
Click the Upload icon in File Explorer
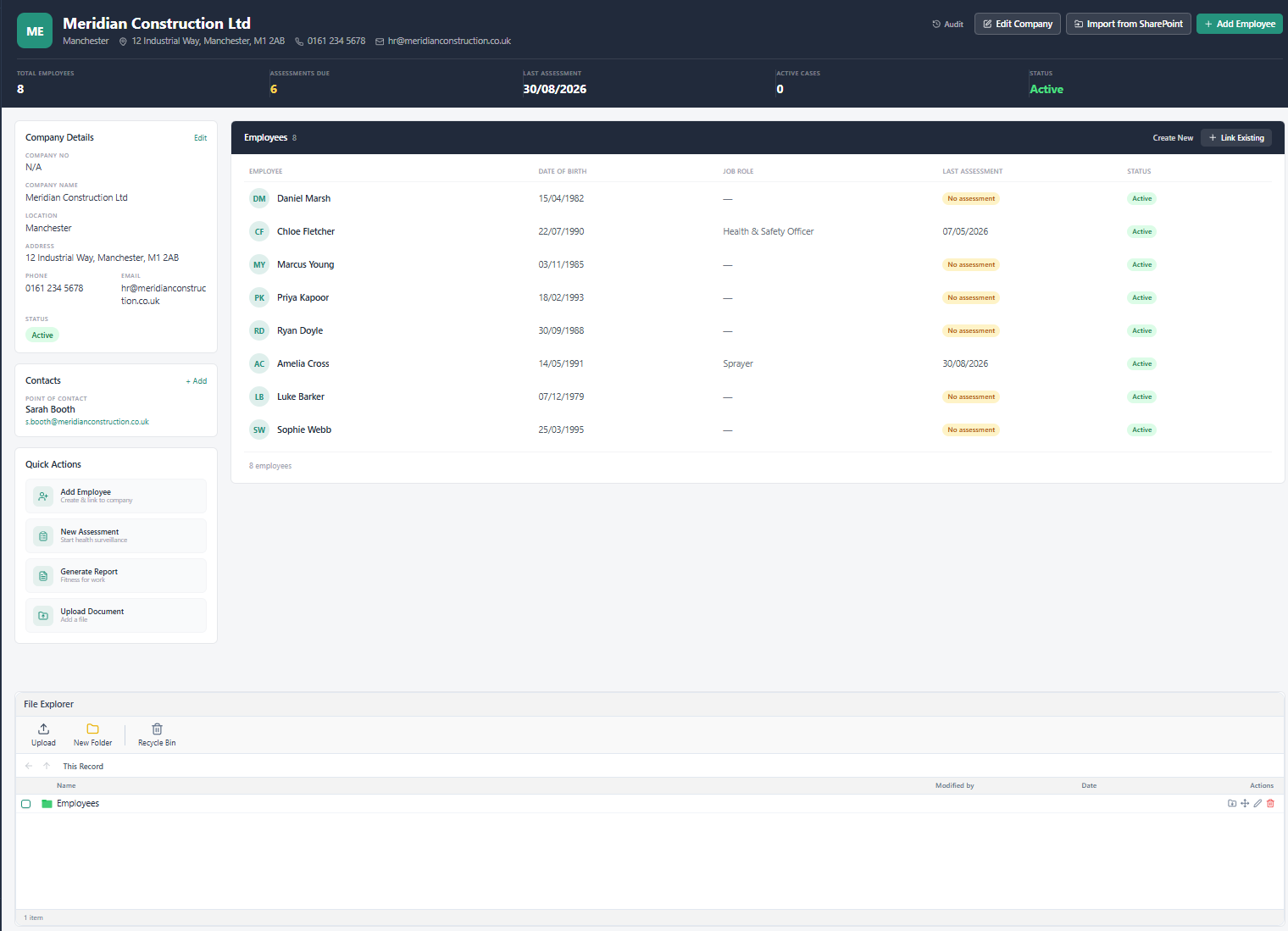(44, 734)
